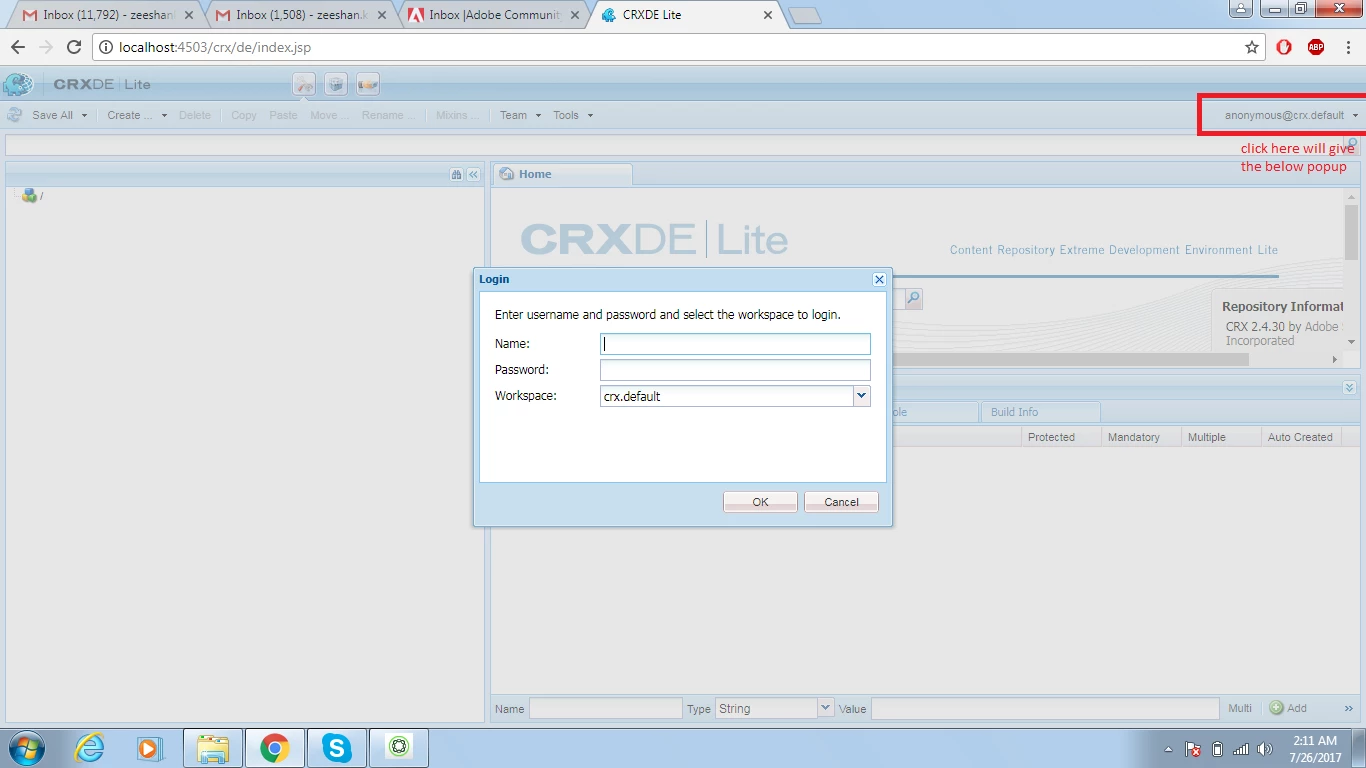Screen dimensions: 1366x768
Task: Click the refresh icon beside Save All
Action: 15,115
